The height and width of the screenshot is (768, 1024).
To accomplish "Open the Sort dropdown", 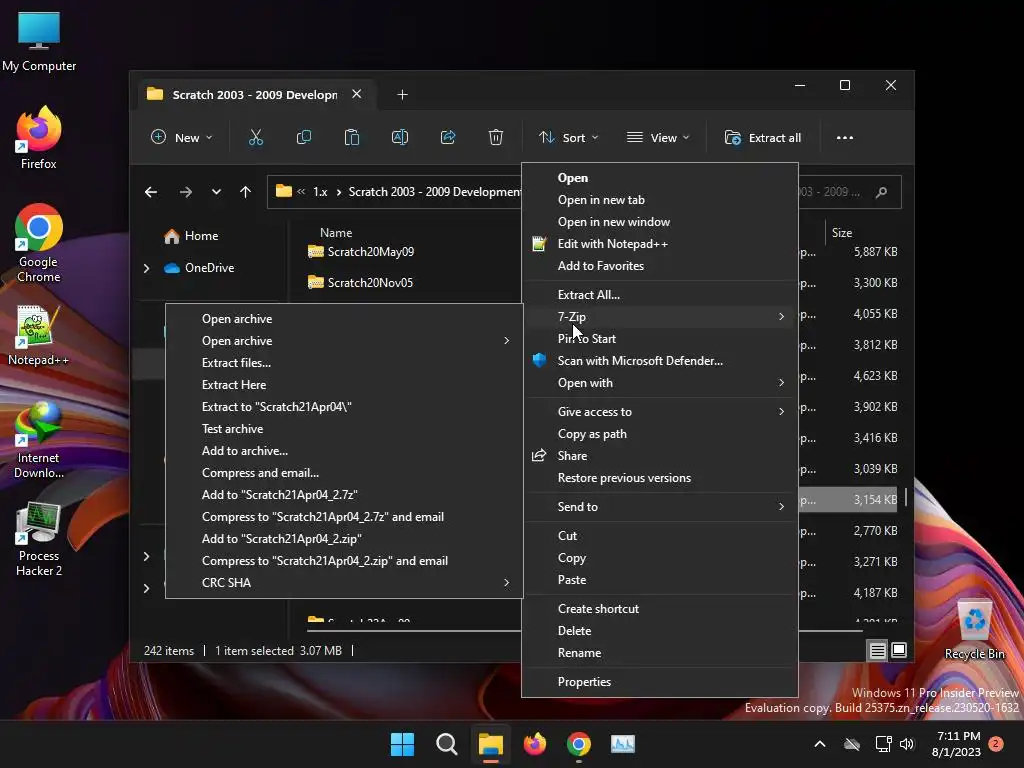I will 568,138.
